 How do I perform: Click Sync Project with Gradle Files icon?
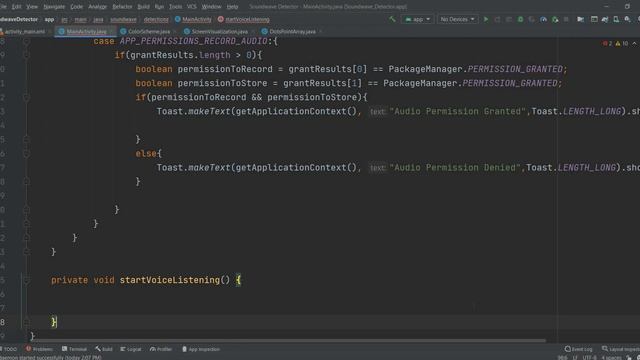click(x=605, y=19)
